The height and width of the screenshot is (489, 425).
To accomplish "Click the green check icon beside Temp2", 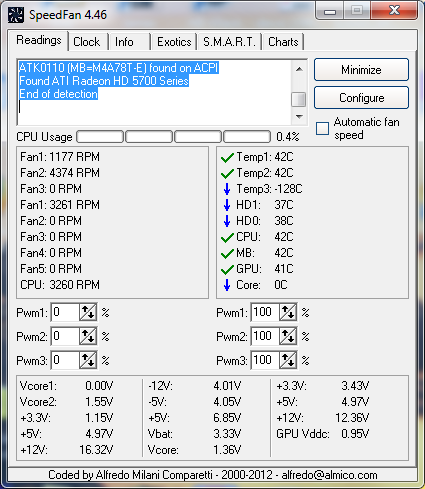I will (x=227, y=173).
